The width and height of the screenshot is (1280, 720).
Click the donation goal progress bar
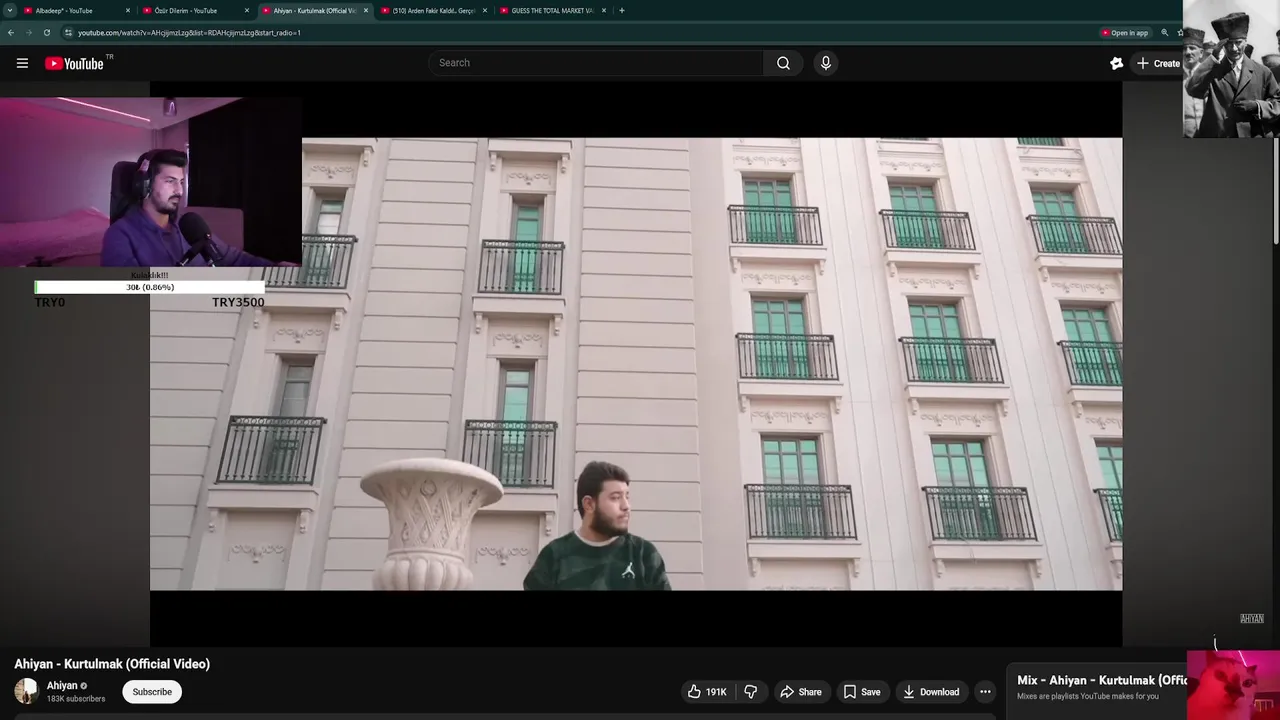(x=150, y=287)
